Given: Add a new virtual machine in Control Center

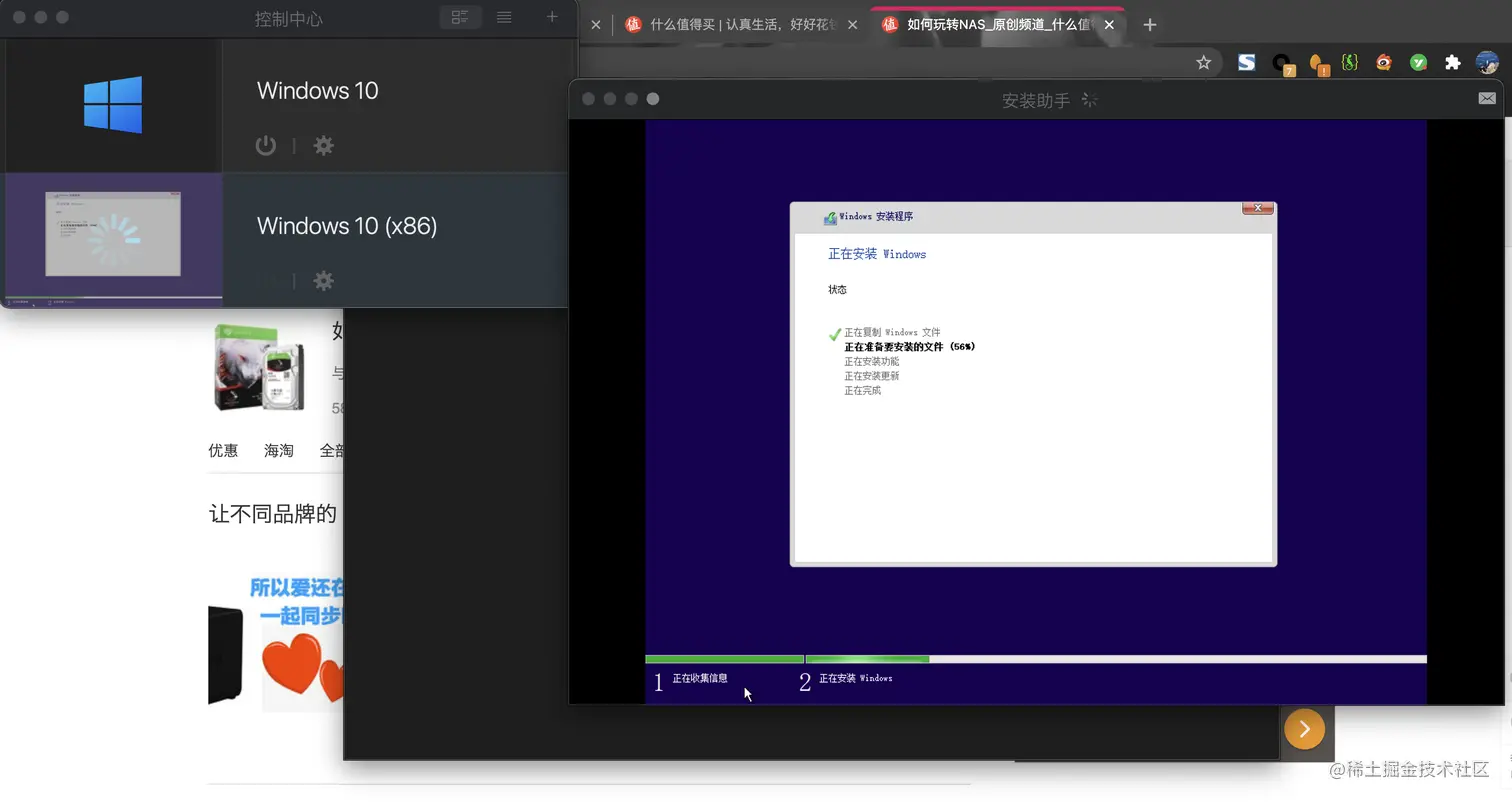Looking at the screenshot, I should [552, 17].
